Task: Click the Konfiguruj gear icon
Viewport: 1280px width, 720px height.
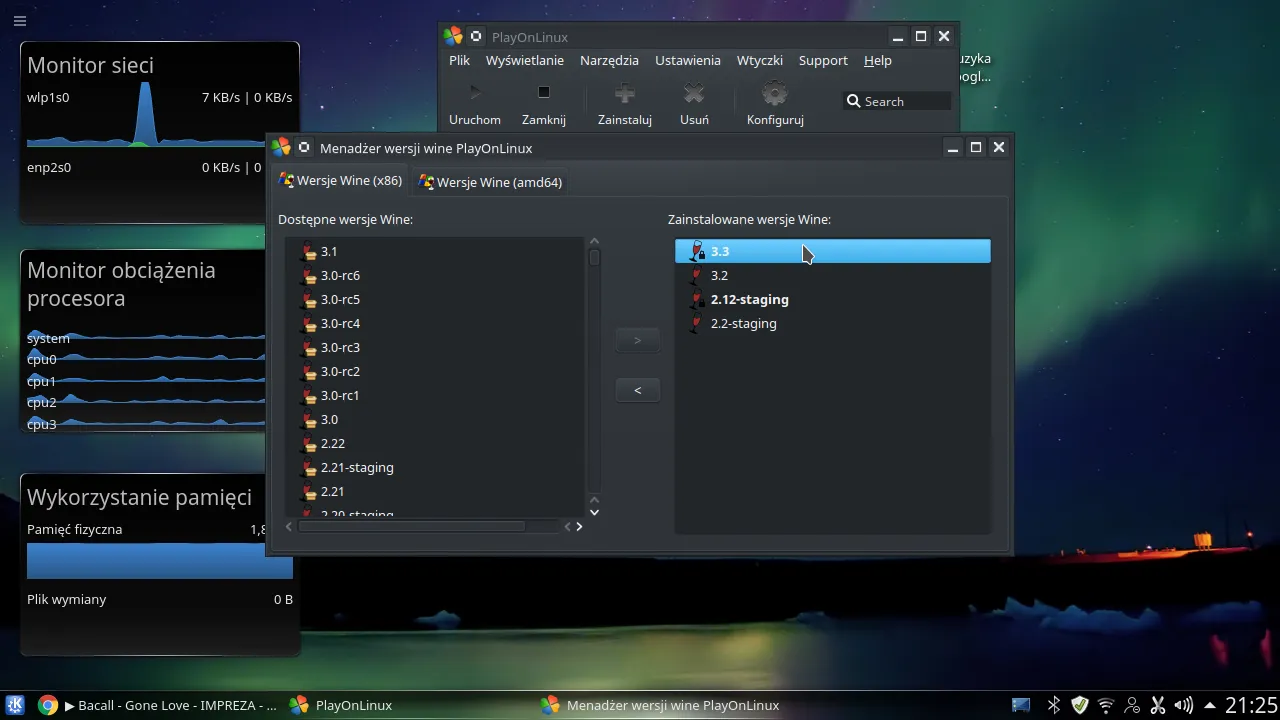Action: [775, 94]
